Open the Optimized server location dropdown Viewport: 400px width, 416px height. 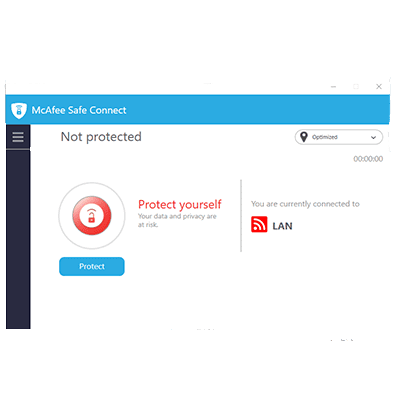(x=339, y=137)
